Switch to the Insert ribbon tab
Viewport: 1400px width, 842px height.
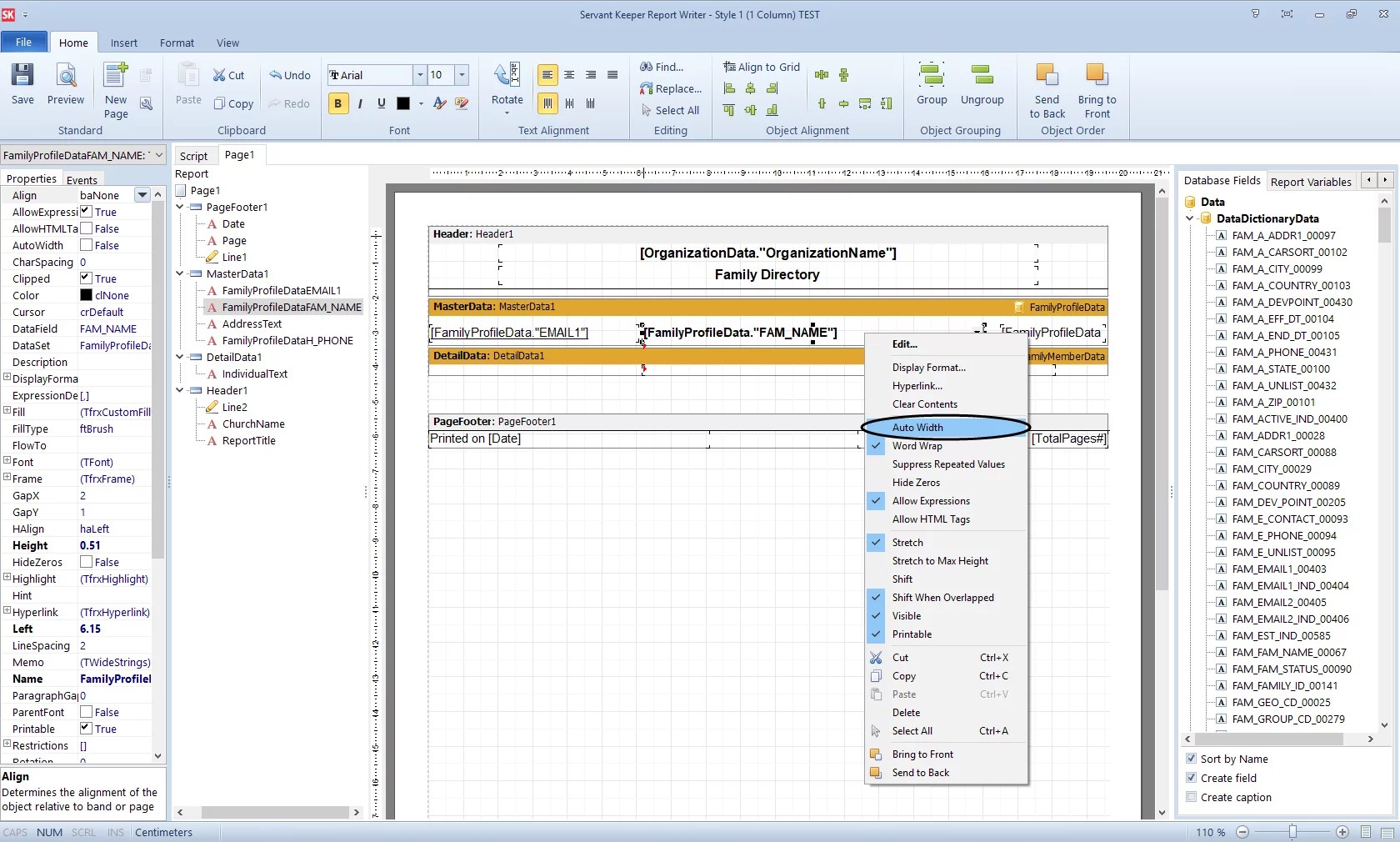click(124, 43)
